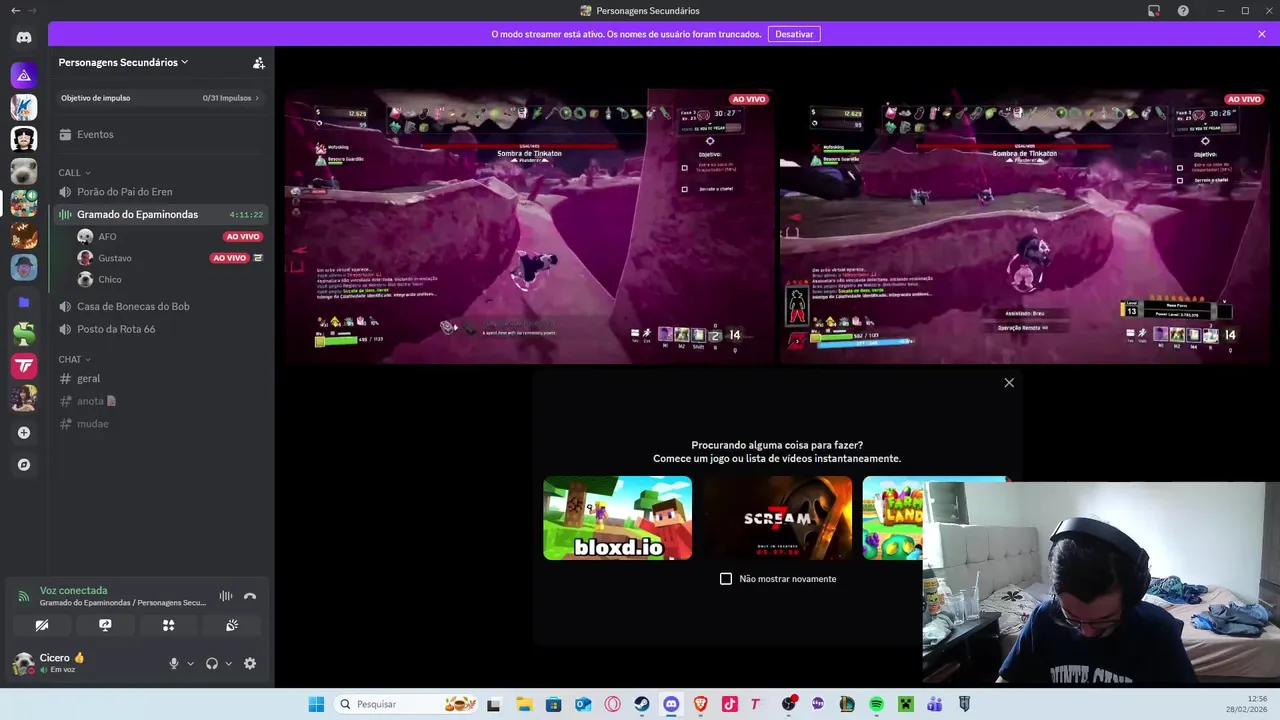
Task: Open user settings gear
Action: click(x=250, y=663)
